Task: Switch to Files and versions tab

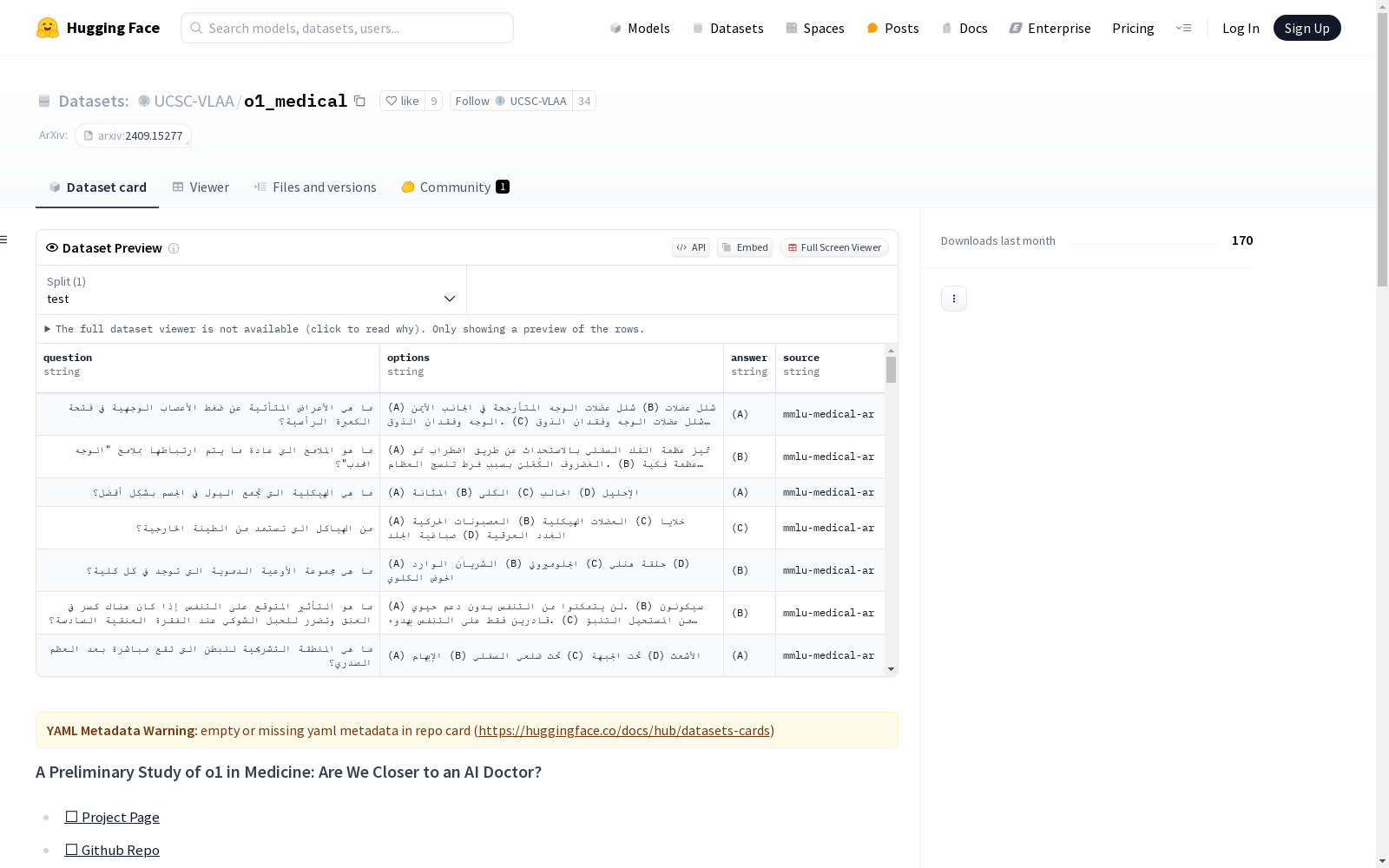Action: (x=315, y=187)
